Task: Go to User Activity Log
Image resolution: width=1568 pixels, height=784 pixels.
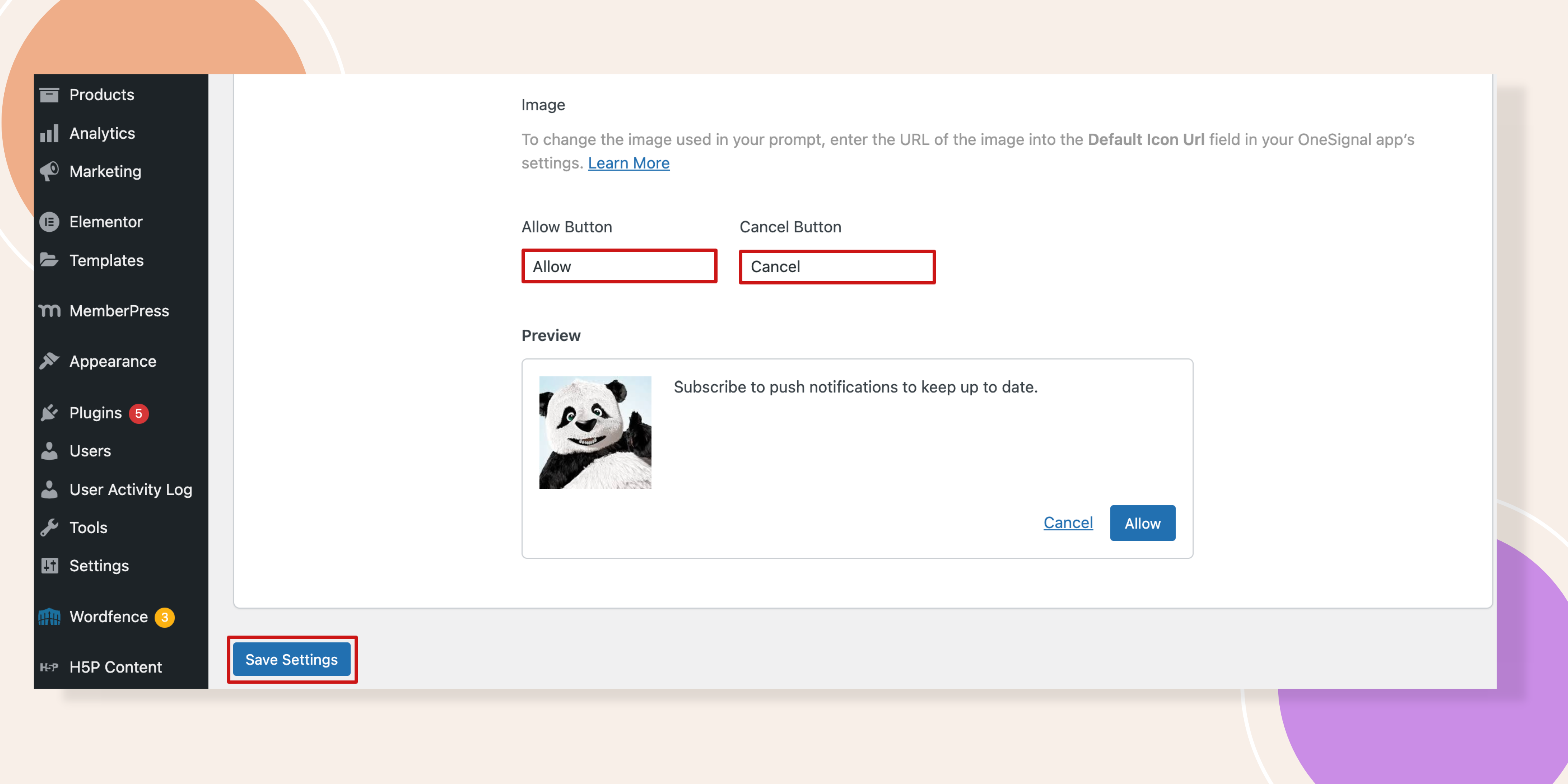Action: click(130, 489)
